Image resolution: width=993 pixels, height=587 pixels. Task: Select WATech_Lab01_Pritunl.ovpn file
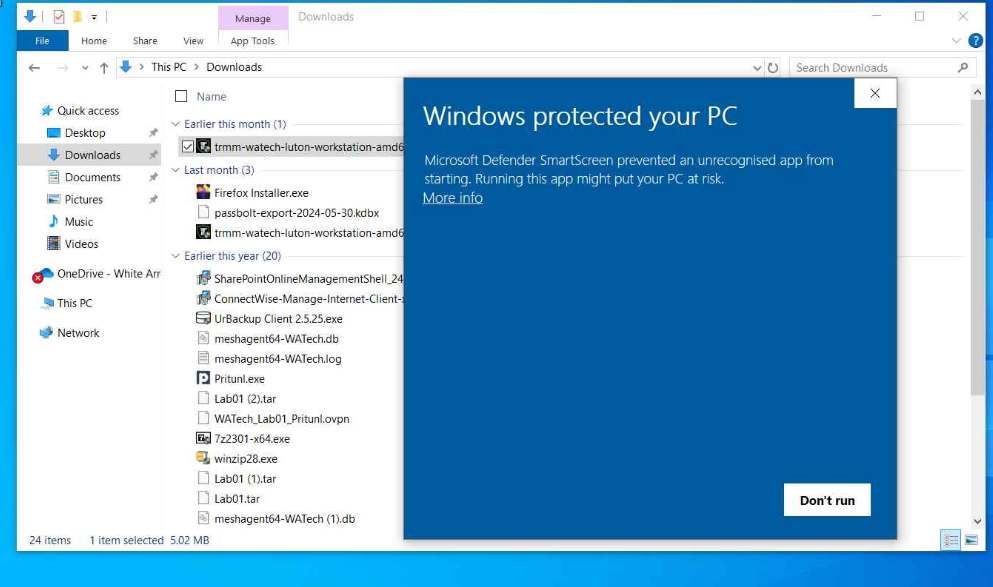click(282, 419)
